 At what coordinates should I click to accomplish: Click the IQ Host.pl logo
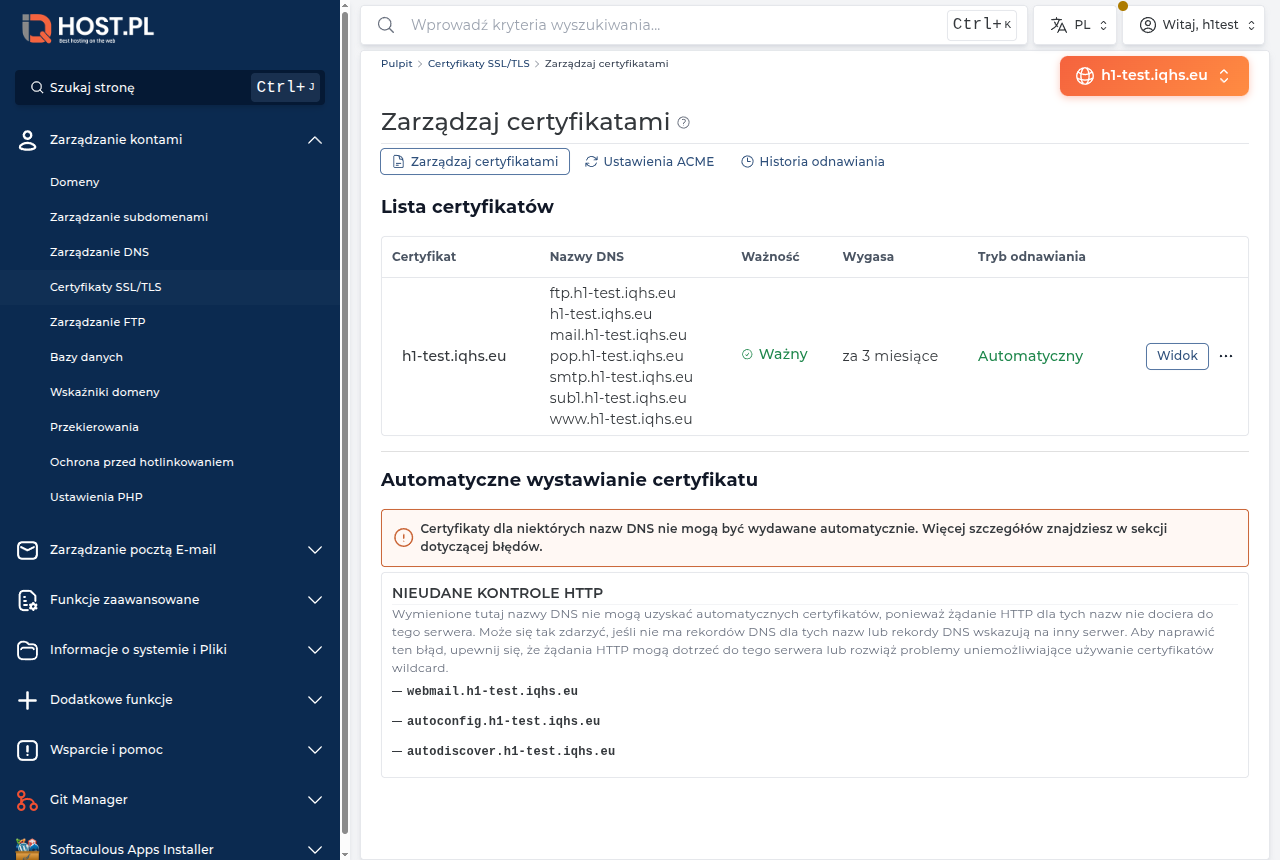pyautogui.click(x=88, y=28)
